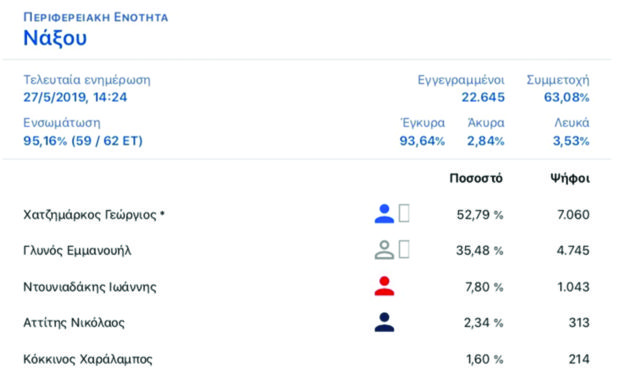Click the dark navy person icon beside Αττίτης
The width and height of the screenshot is (620, 377).
pyautogui.click(x=384, y=322)
